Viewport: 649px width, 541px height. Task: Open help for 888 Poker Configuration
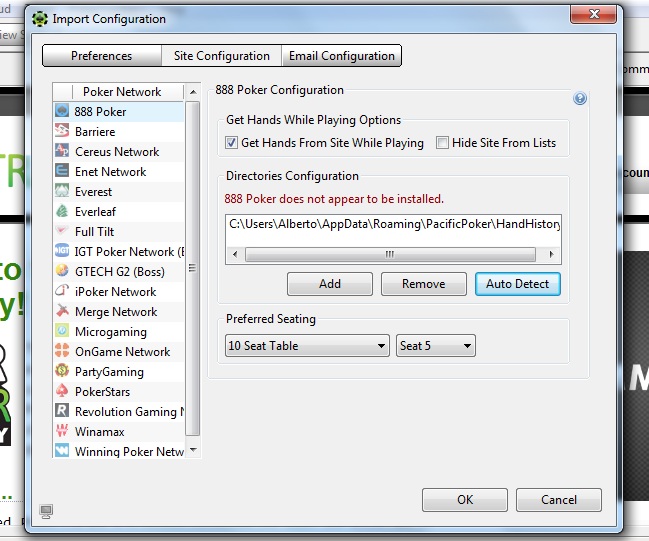[579, 99]
